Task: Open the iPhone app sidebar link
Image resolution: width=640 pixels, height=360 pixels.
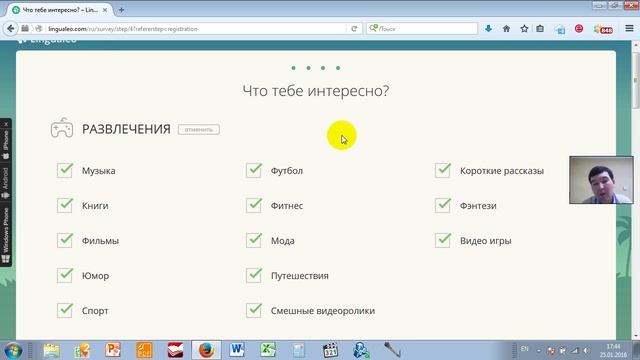Action: [x=6, y=145]
